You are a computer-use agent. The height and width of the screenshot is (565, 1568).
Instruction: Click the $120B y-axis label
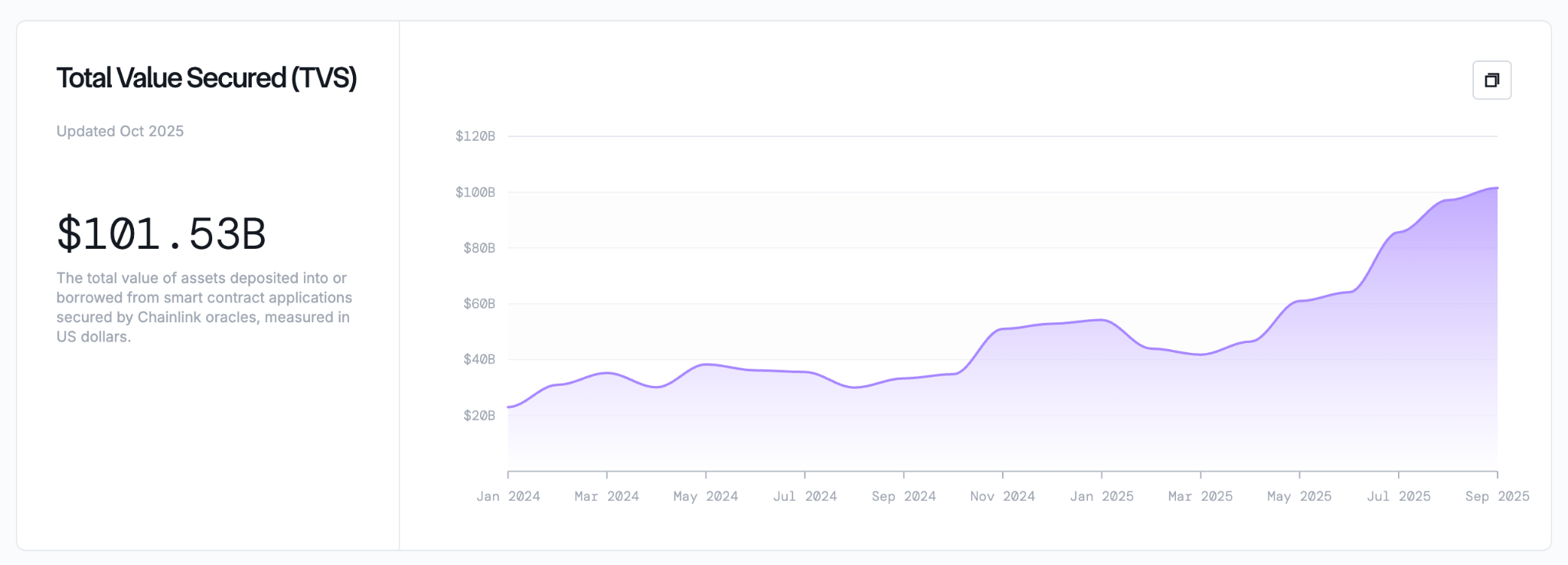coord(475,136)
